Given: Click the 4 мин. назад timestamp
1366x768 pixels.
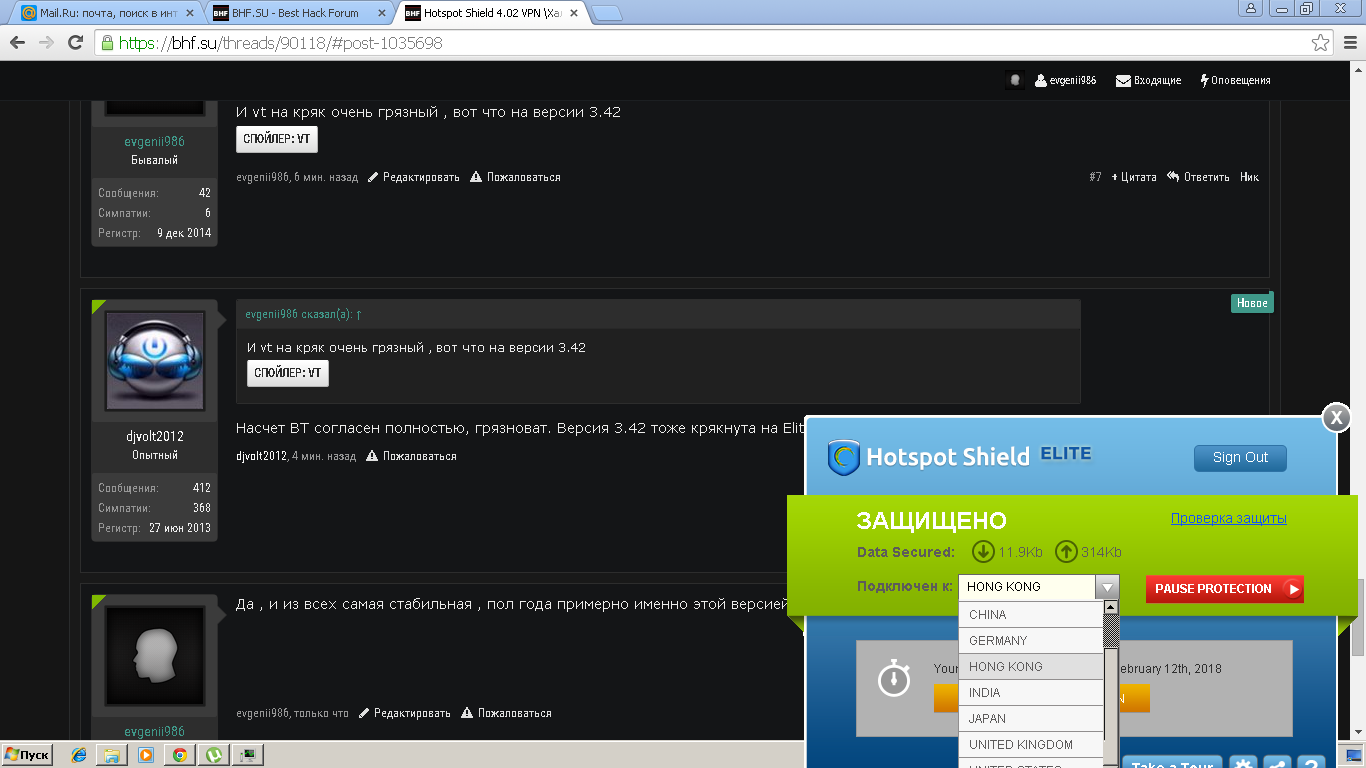Looking at the screenshot, I should pyautogui.click(x=324, y=456).
